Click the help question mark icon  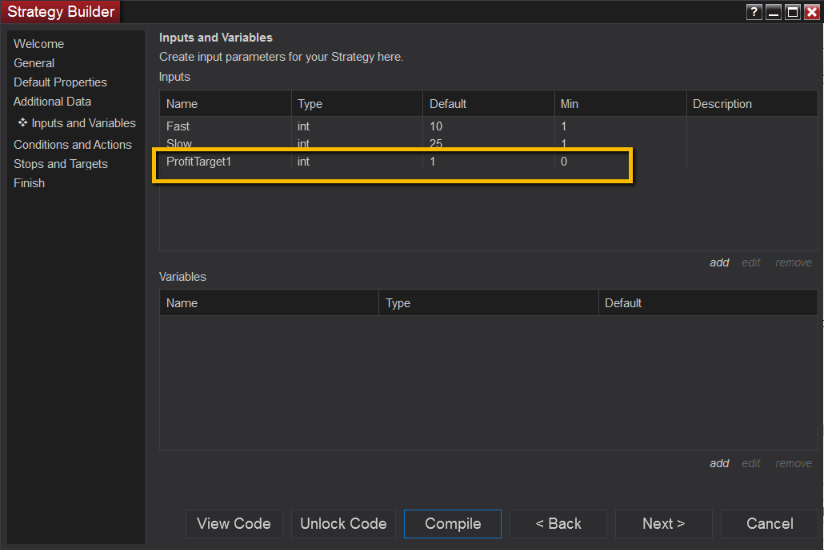coord(754,12)
